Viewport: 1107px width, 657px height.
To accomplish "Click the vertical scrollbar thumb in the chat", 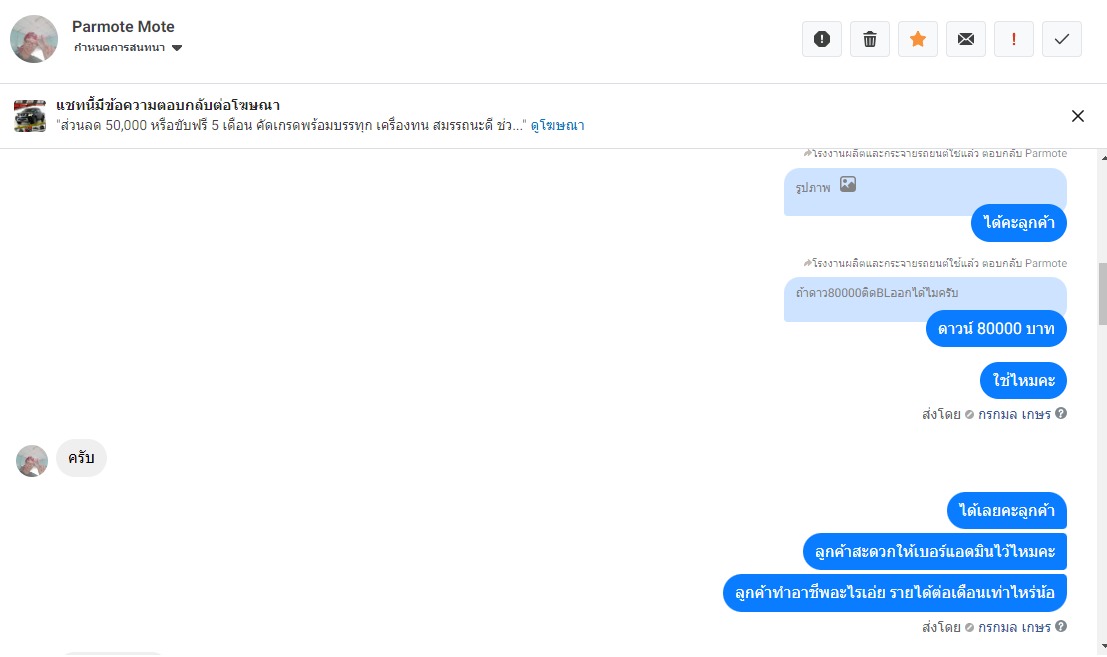I will (x=1102, y=294).
